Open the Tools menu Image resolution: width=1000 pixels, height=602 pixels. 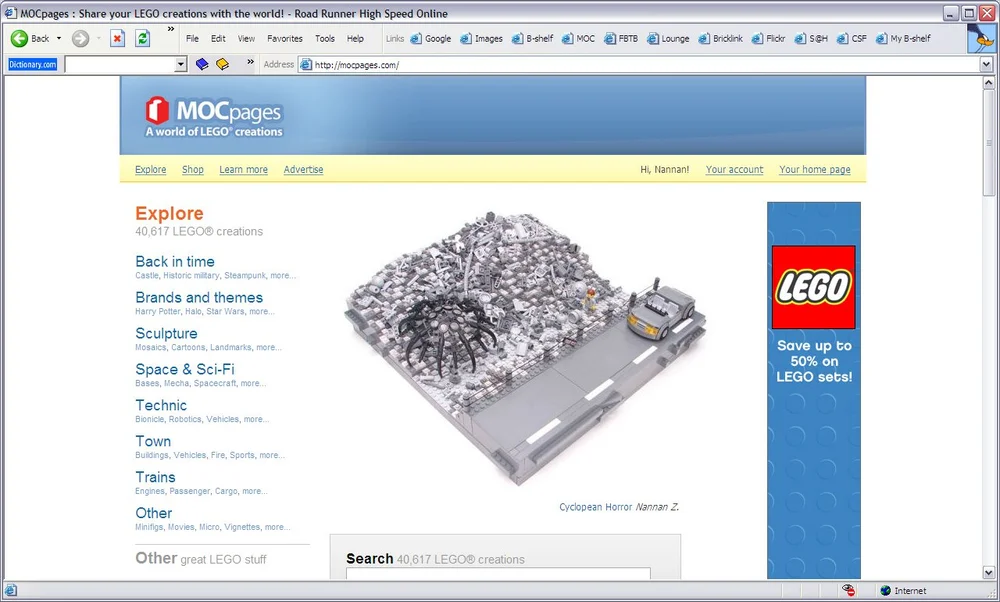pyautogui.click(x=325, y=39)
